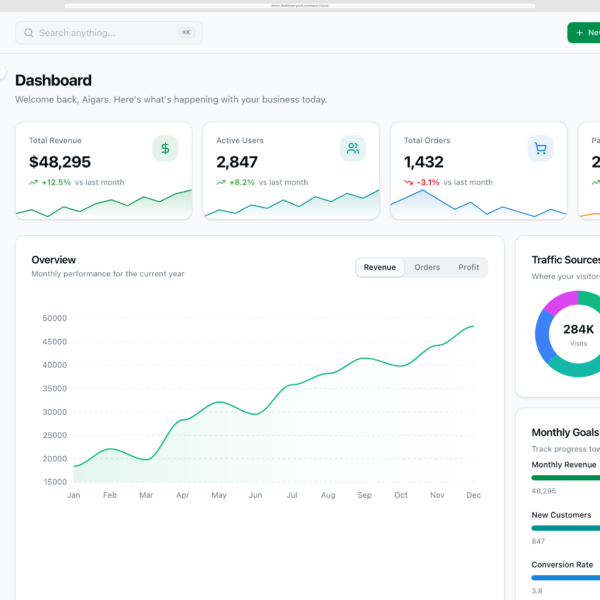This screenshot has height=600, width=600.
Task: Click the cart icon on Total Orders
Action: click(x=540, y=148)
